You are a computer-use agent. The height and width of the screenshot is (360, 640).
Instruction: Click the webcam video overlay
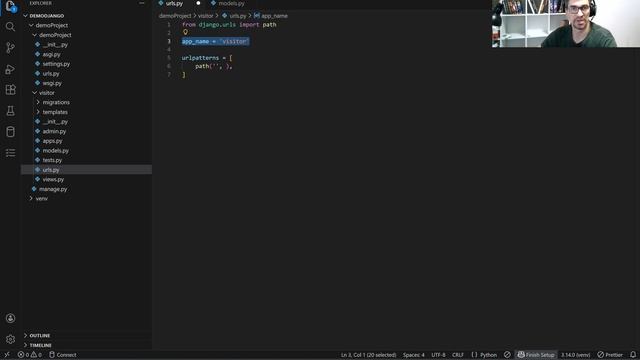(x=566, y=24)
